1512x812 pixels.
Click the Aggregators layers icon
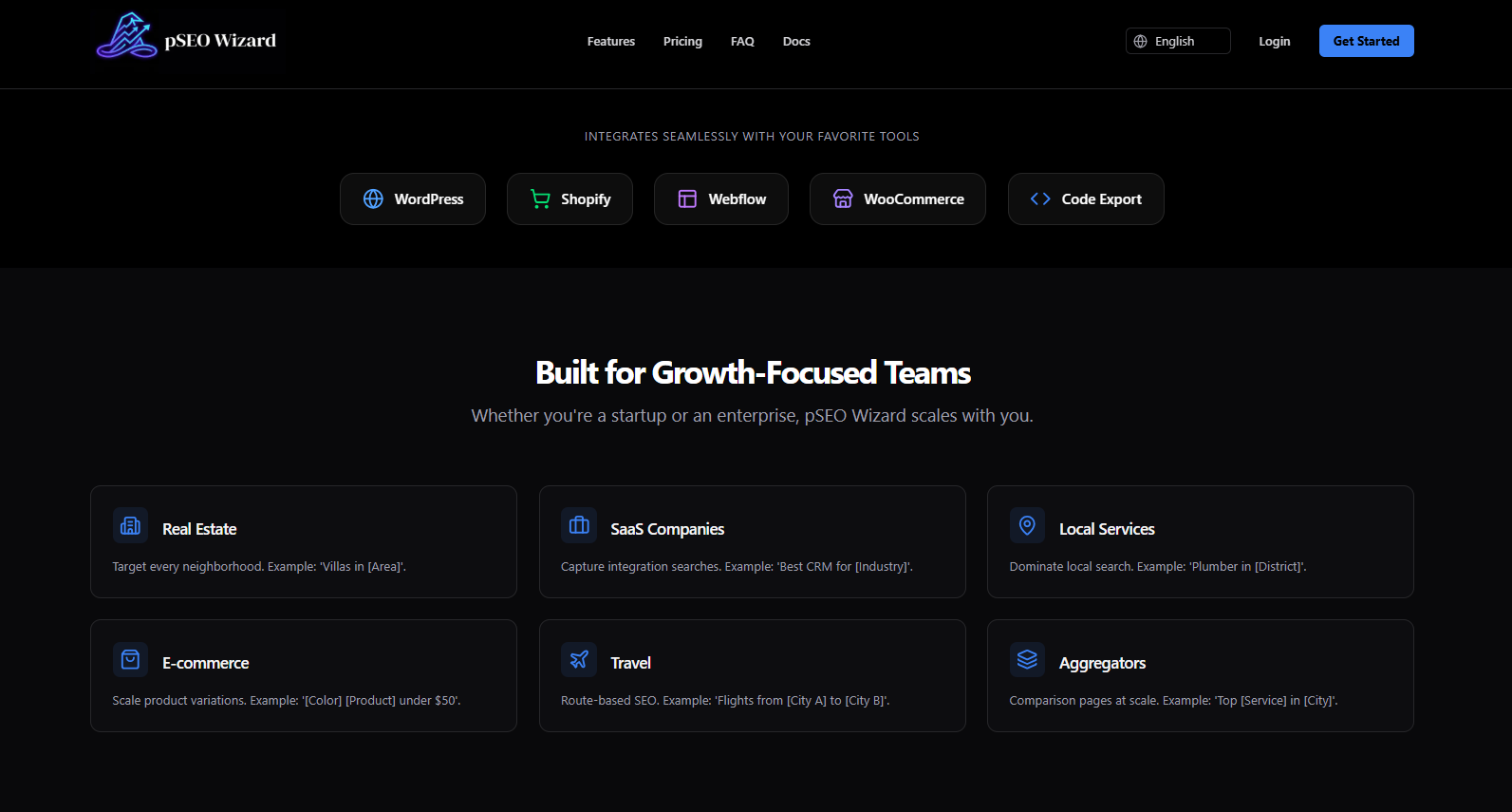(1027, 660)
